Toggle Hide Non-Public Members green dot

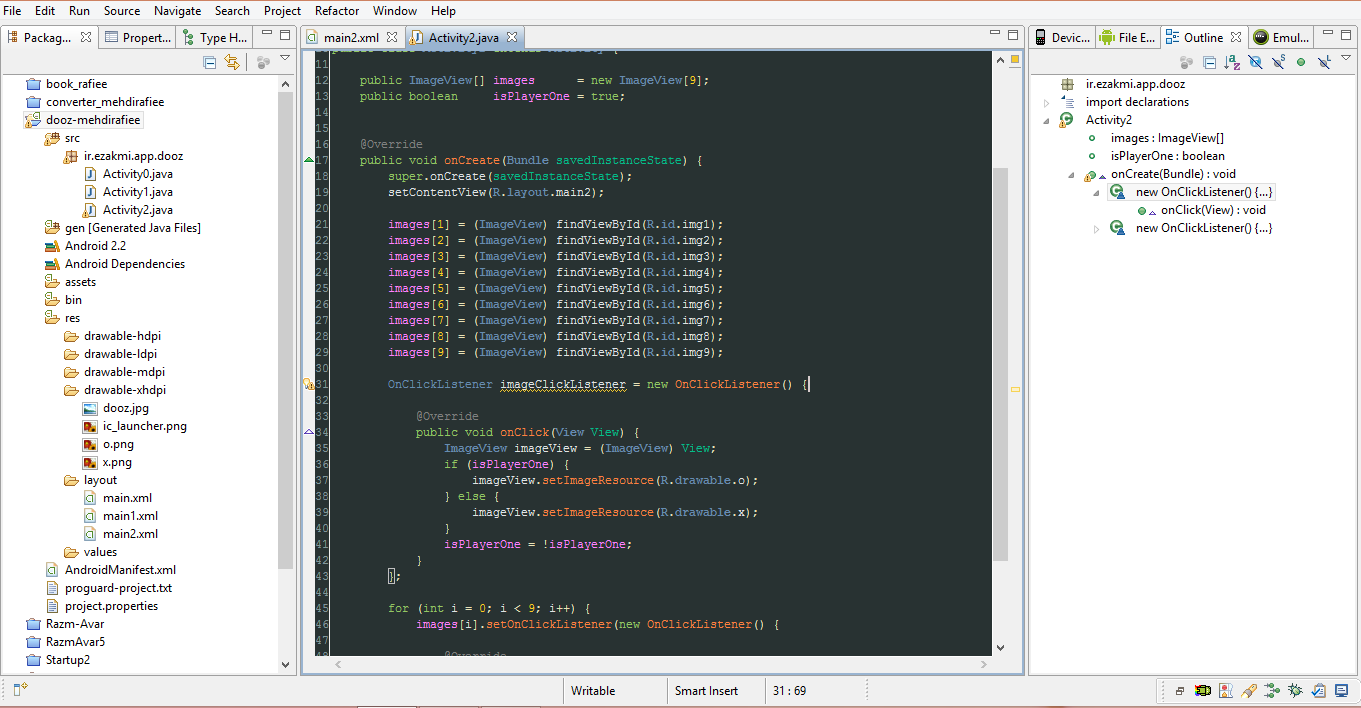click(x=1301, y=62)
